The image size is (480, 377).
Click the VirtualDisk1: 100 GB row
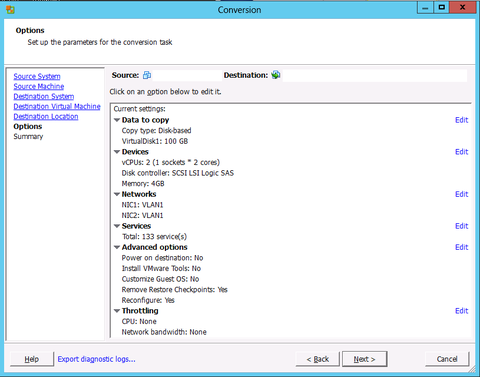pyautogui.click(x=155, y=141)
